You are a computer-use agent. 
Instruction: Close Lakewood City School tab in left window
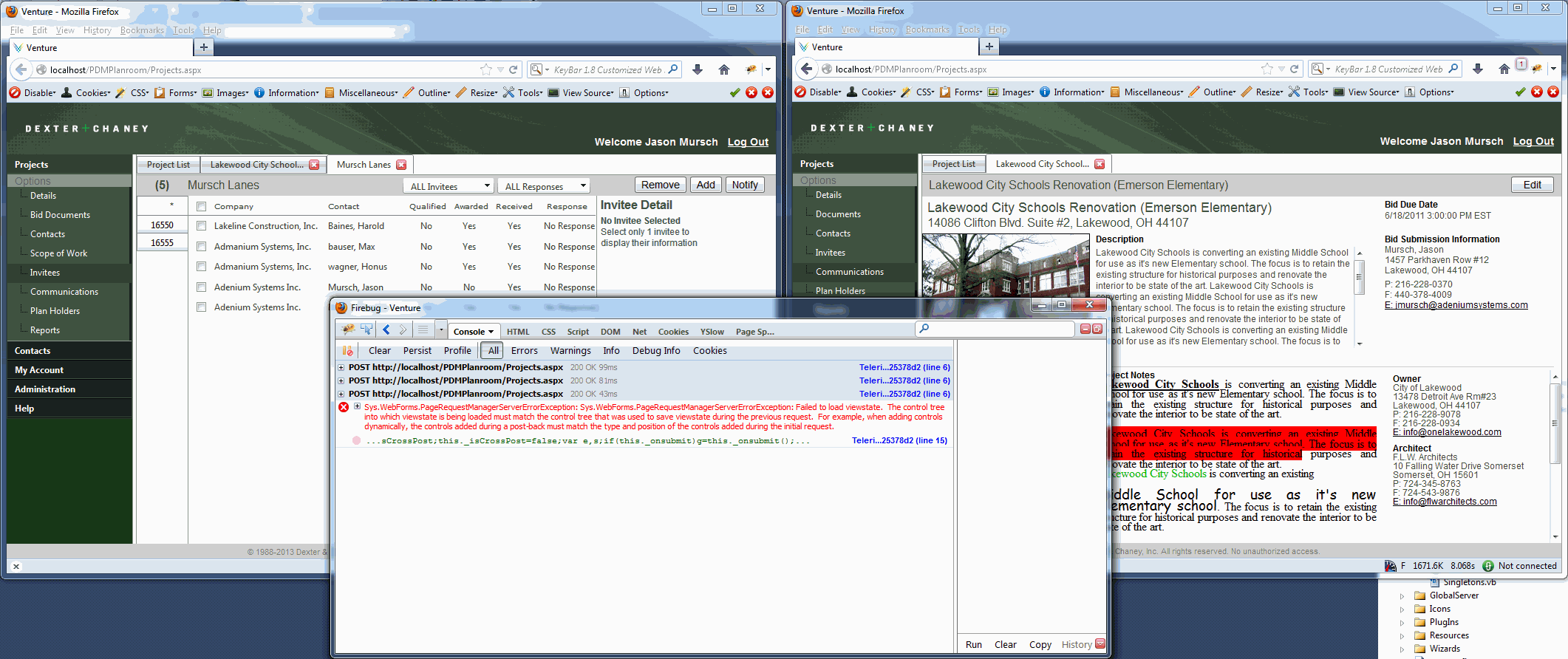click(314, 165)
